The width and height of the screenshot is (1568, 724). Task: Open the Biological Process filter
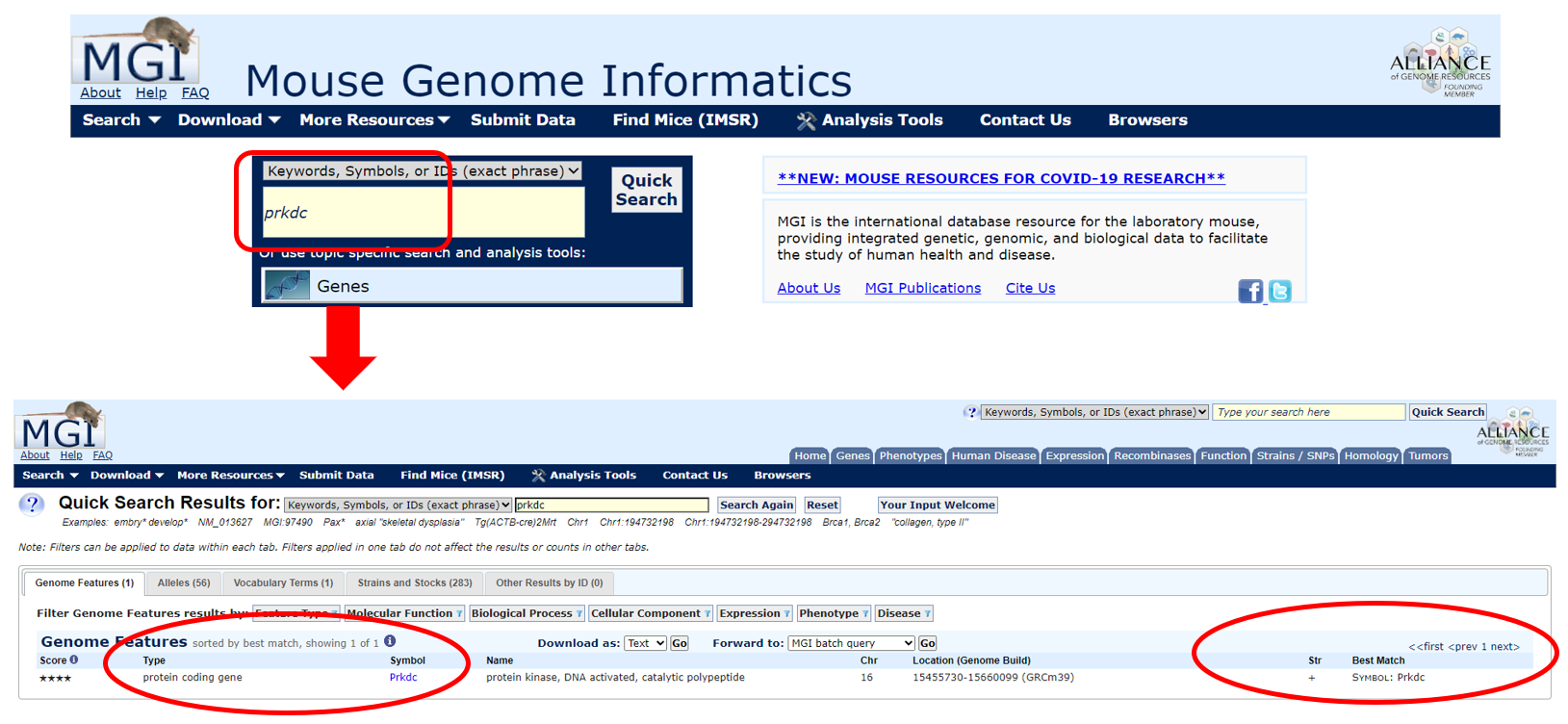527,613
